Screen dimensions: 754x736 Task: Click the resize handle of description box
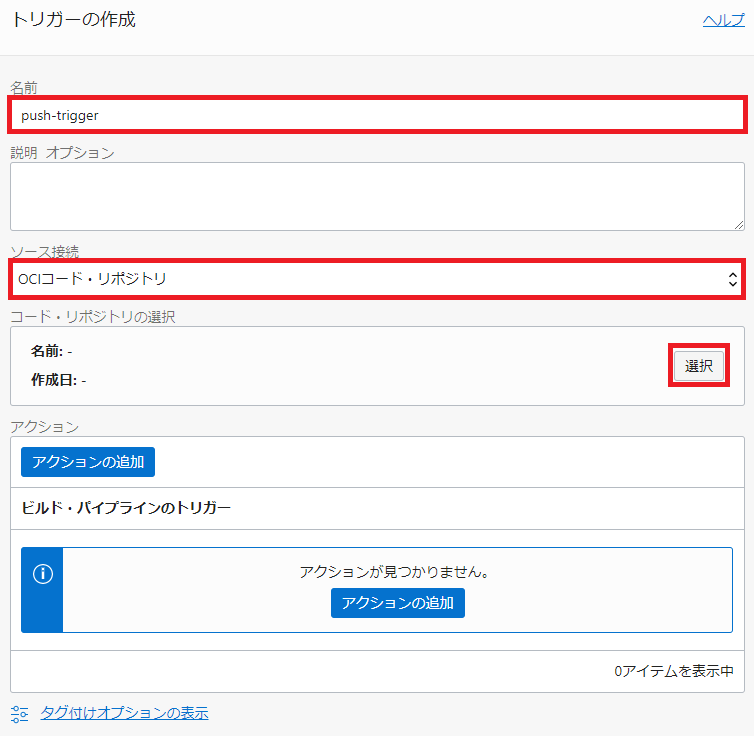point(738,224)
